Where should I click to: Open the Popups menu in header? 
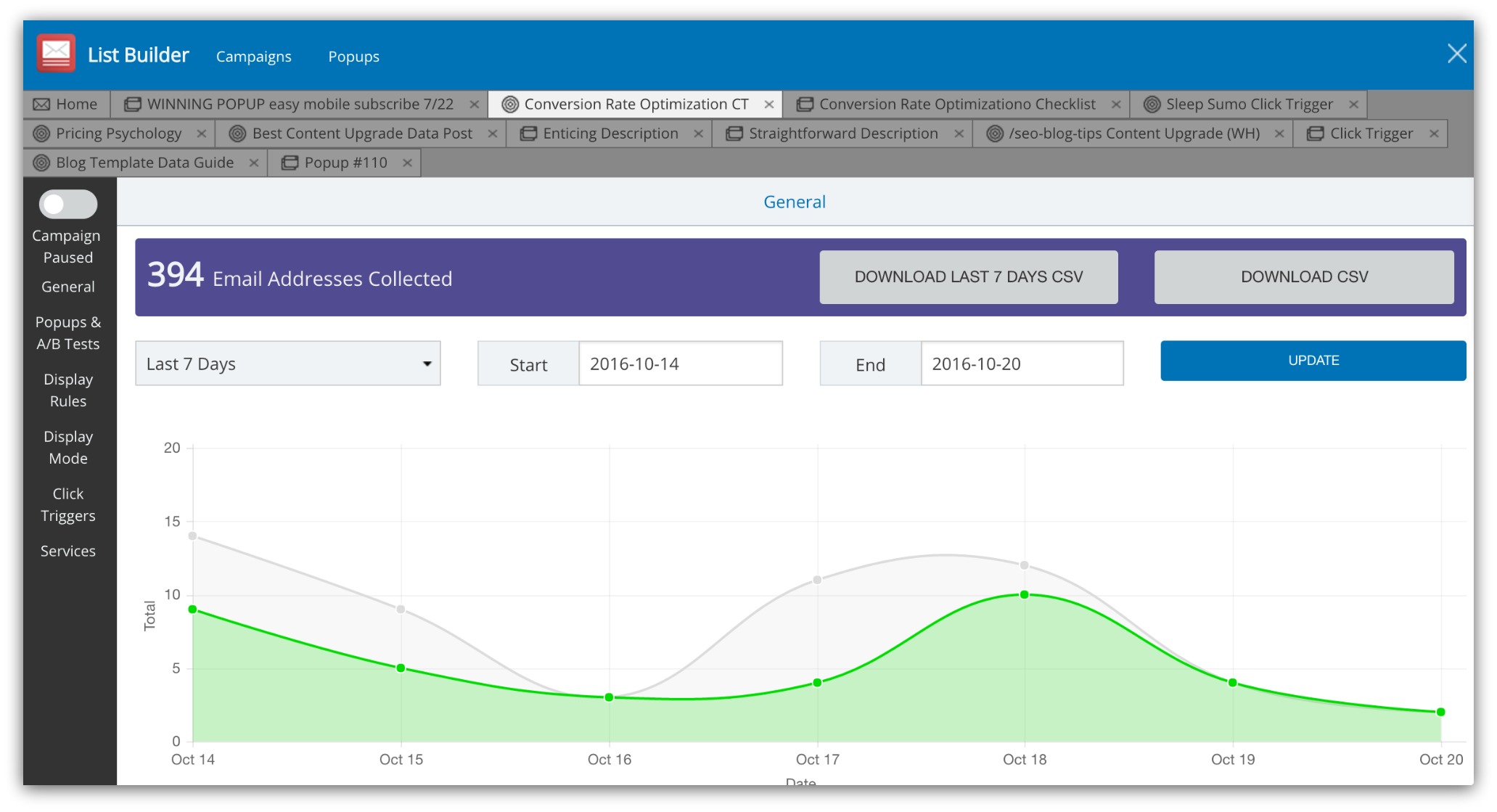point(353,57)
